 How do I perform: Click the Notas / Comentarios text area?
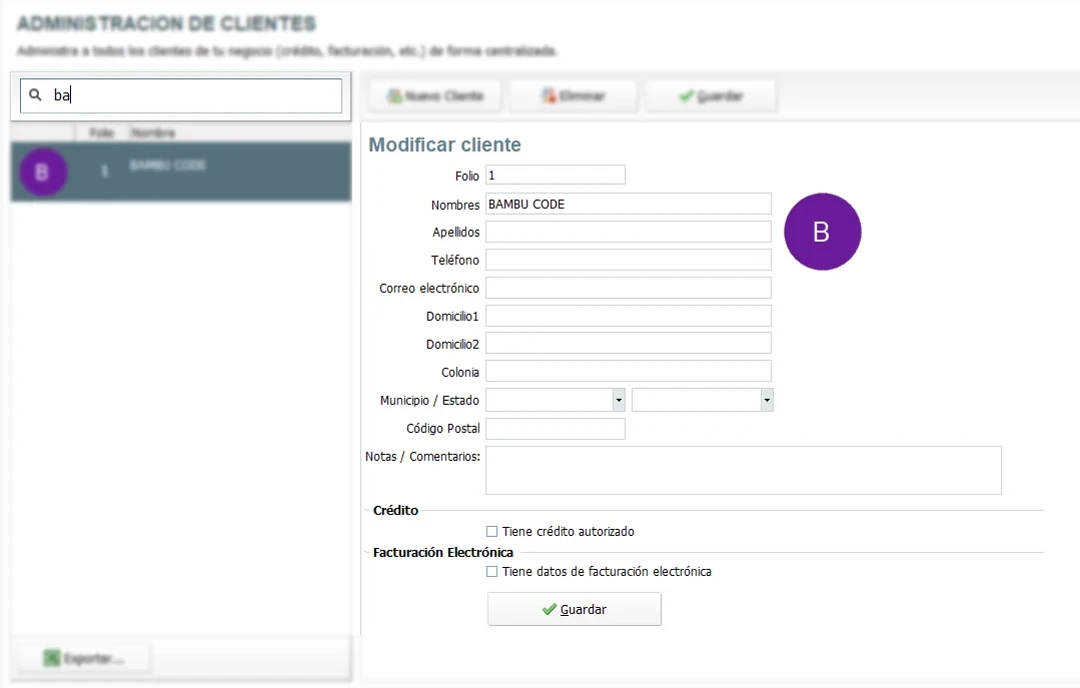tap(743, 470)
